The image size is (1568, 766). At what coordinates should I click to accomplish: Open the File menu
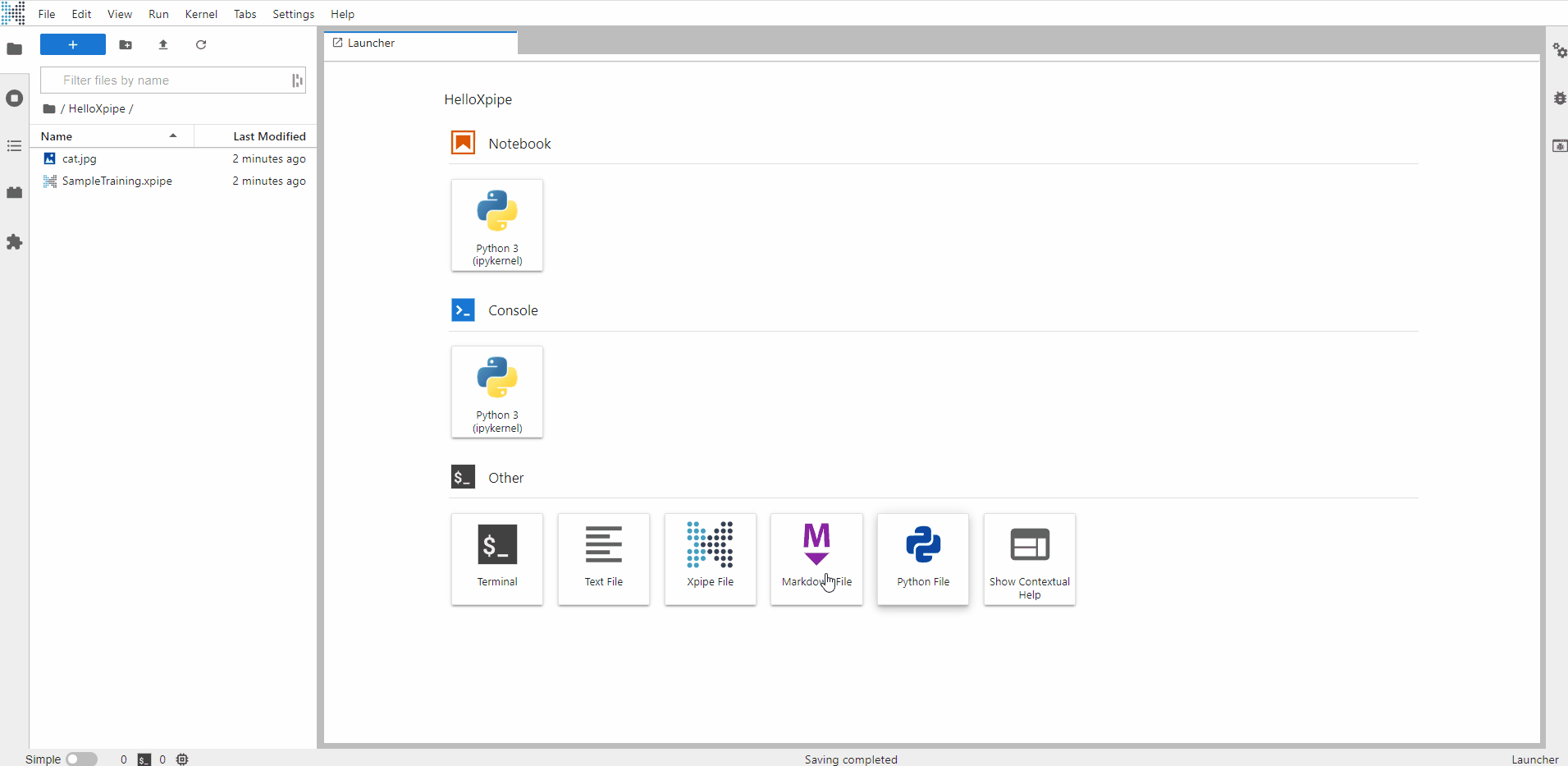47,14
